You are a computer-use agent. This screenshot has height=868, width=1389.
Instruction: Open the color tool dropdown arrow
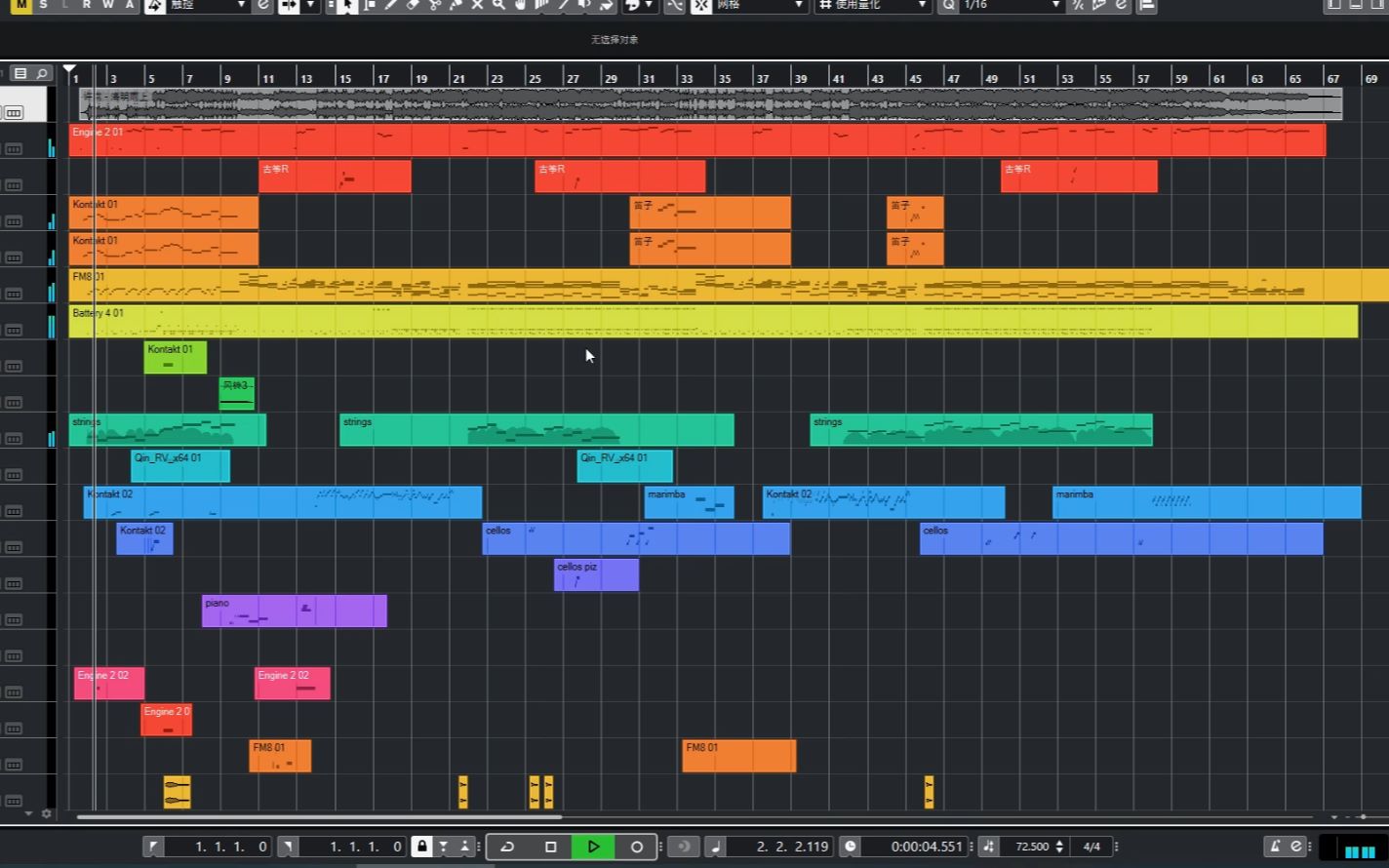[649, 5]
